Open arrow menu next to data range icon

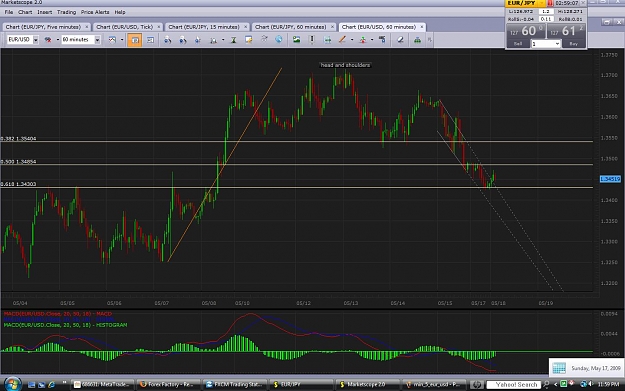click(57, 40)
